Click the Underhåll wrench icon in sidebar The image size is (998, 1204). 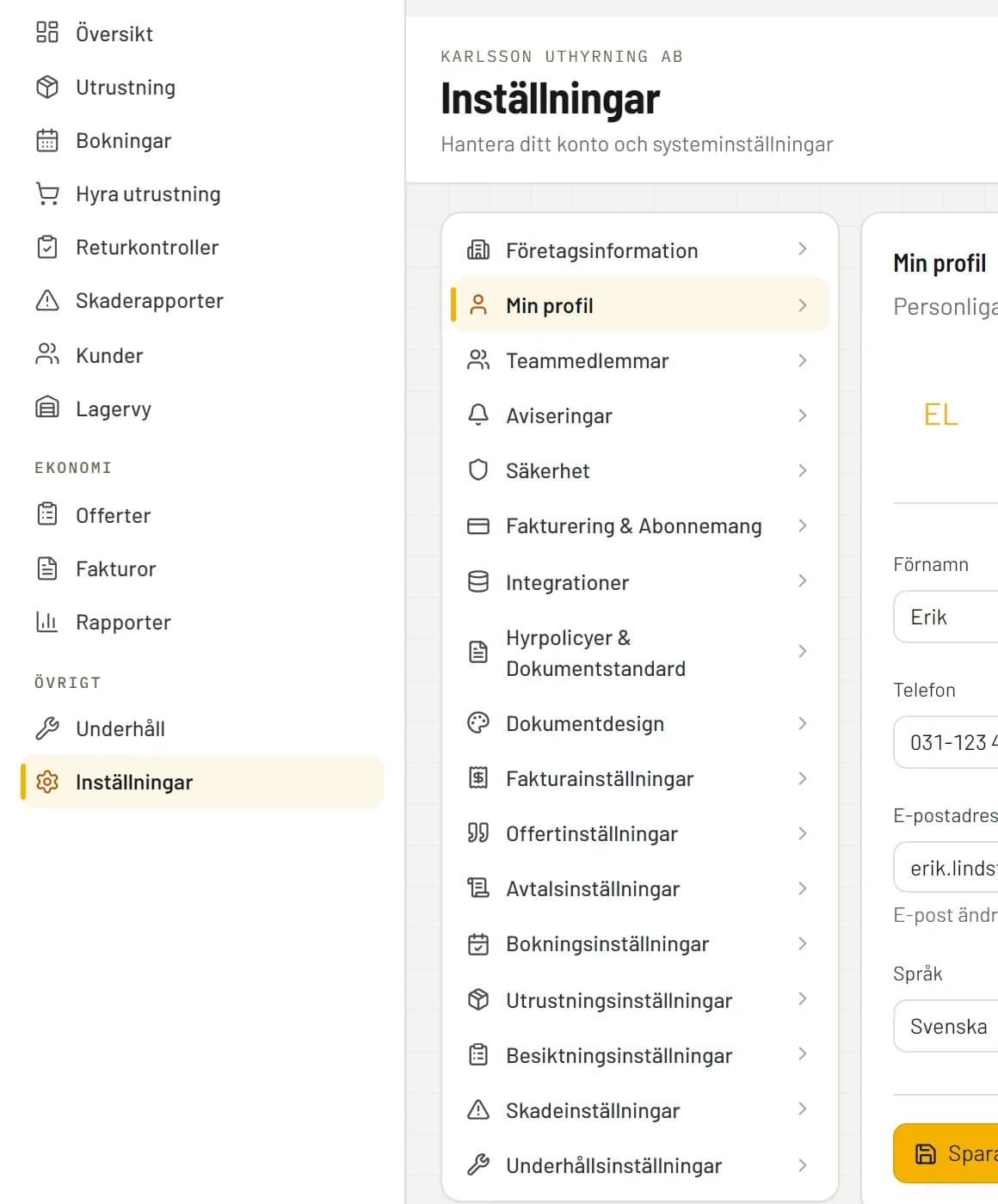tap(47, 728)
